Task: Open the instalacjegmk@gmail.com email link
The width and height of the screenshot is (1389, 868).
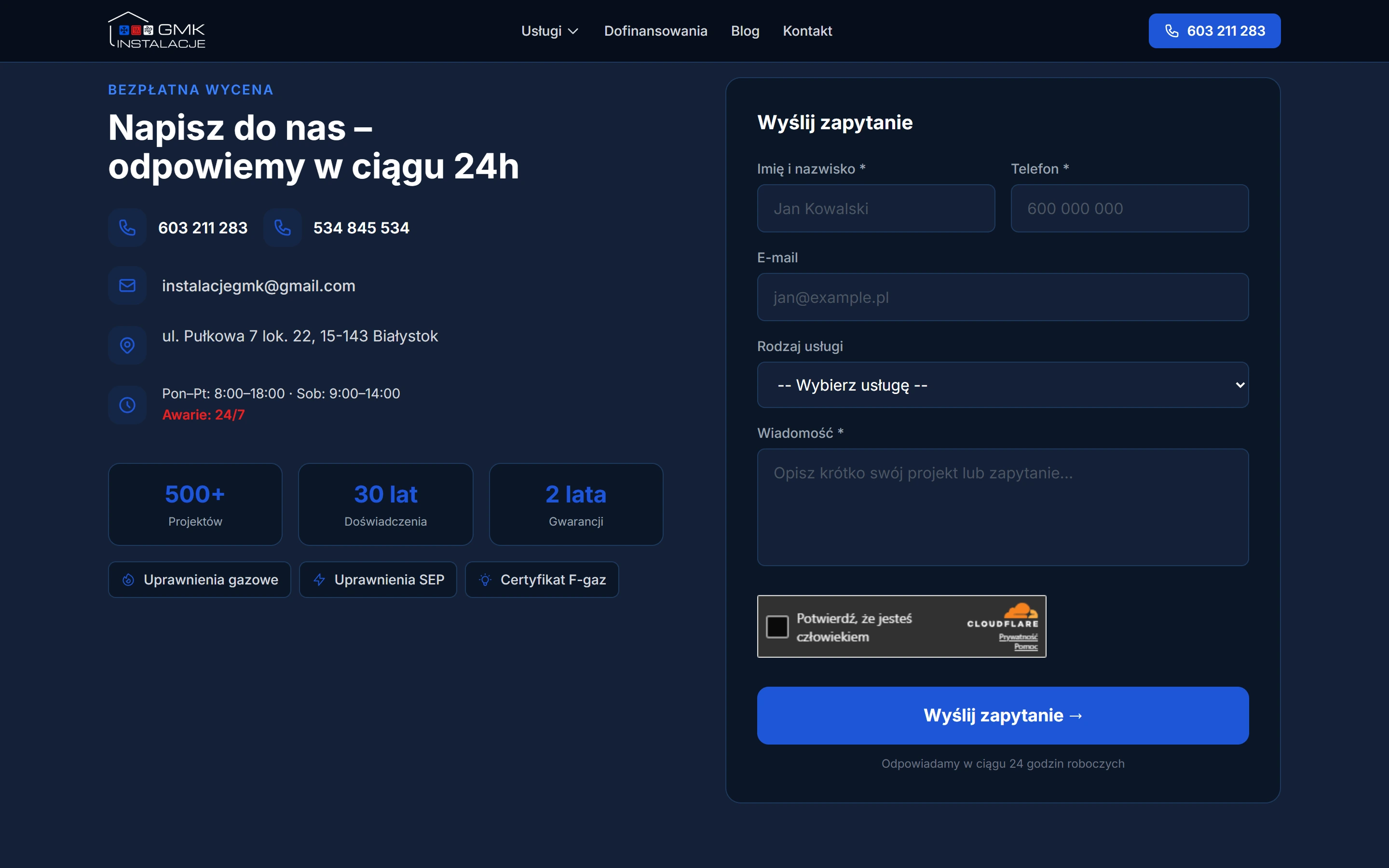Action: (x=259, y=286)
